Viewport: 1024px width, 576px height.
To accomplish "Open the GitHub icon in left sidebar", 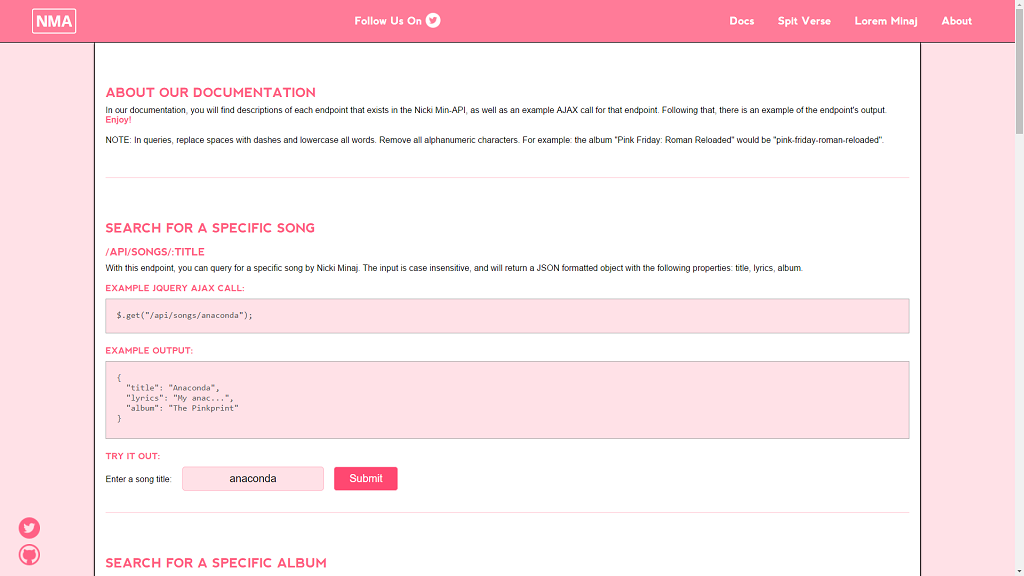I will click(x=29, y=555).
